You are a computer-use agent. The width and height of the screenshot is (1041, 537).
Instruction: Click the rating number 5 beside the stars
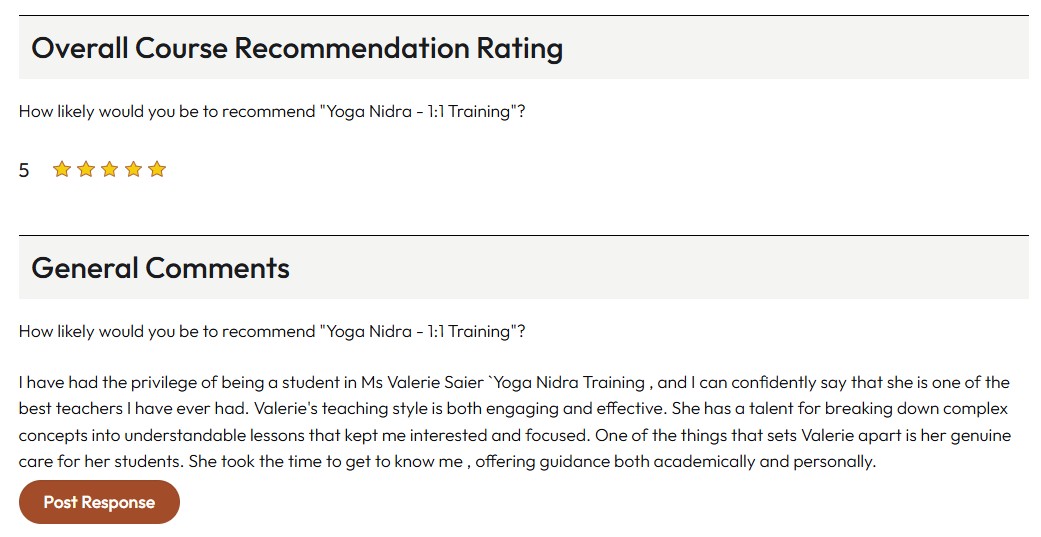(x=24, y=171)
